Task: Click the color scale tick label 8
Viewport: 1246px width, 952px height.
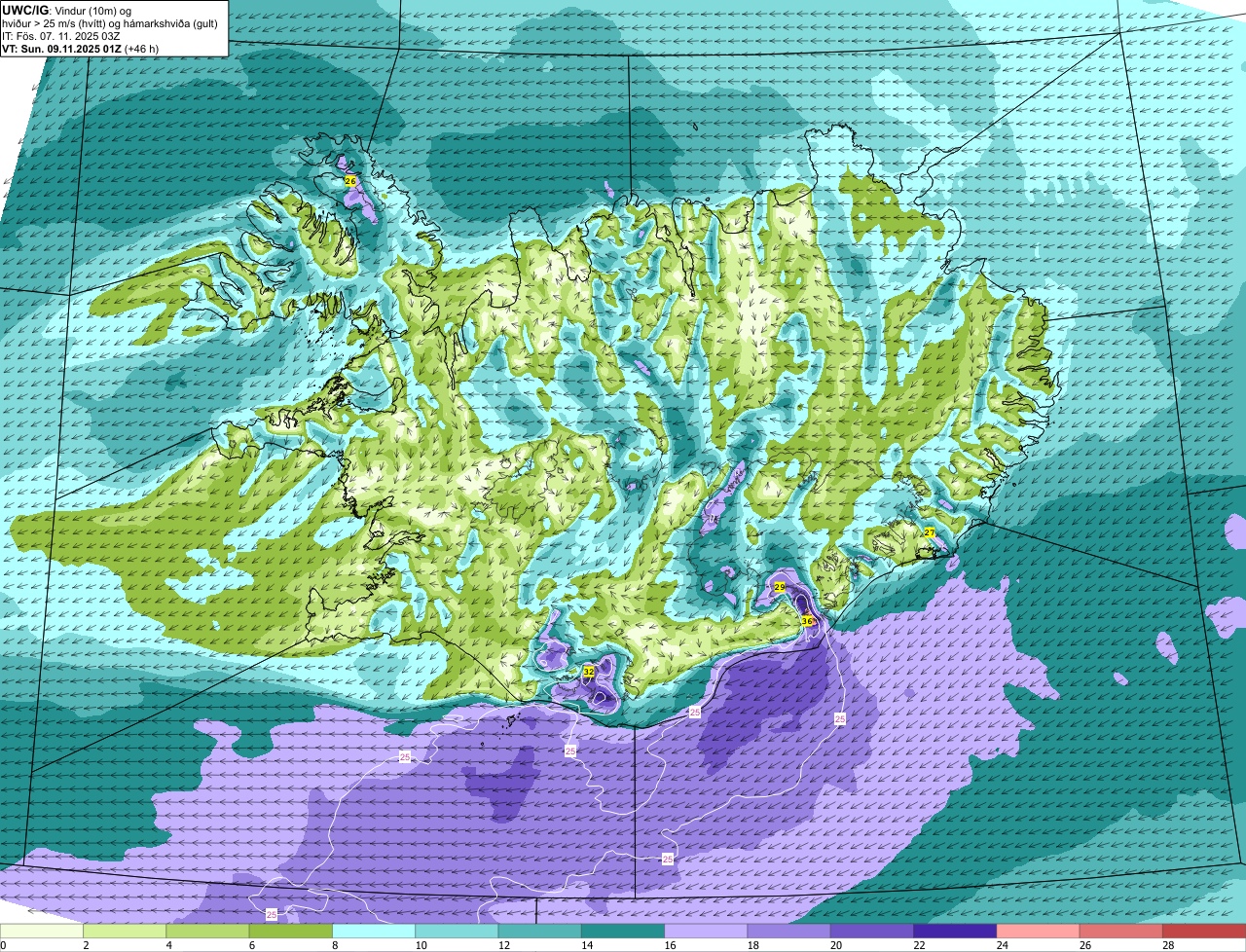Action: click(335, 945)
